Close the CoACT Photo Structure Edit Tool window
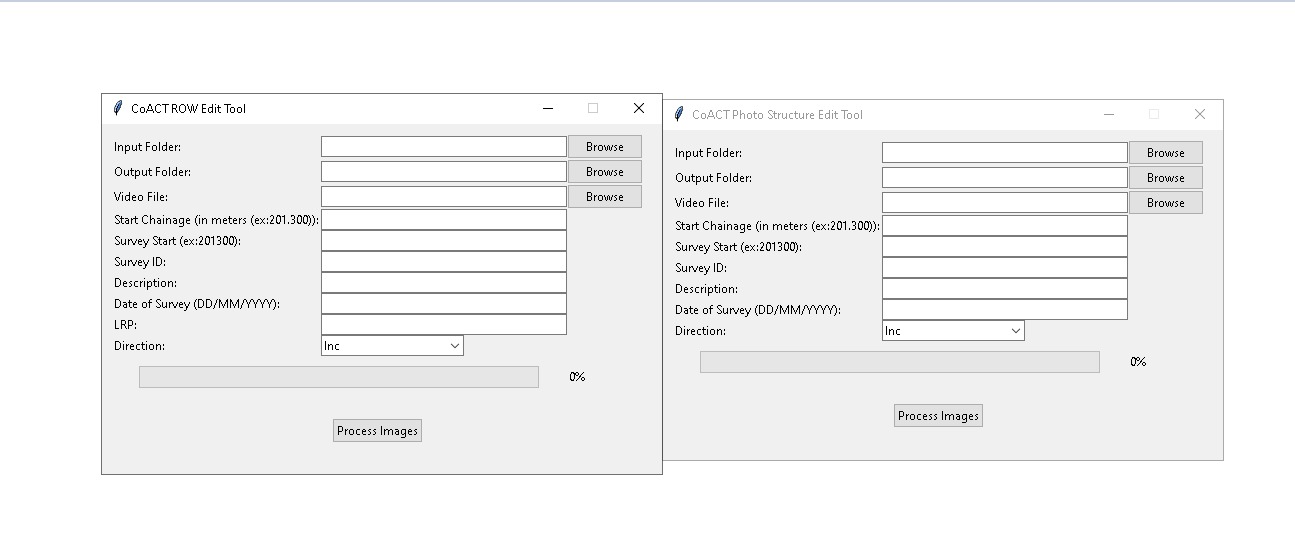Viewport: 1295px width, 544px height. [x=1199, y=114]
